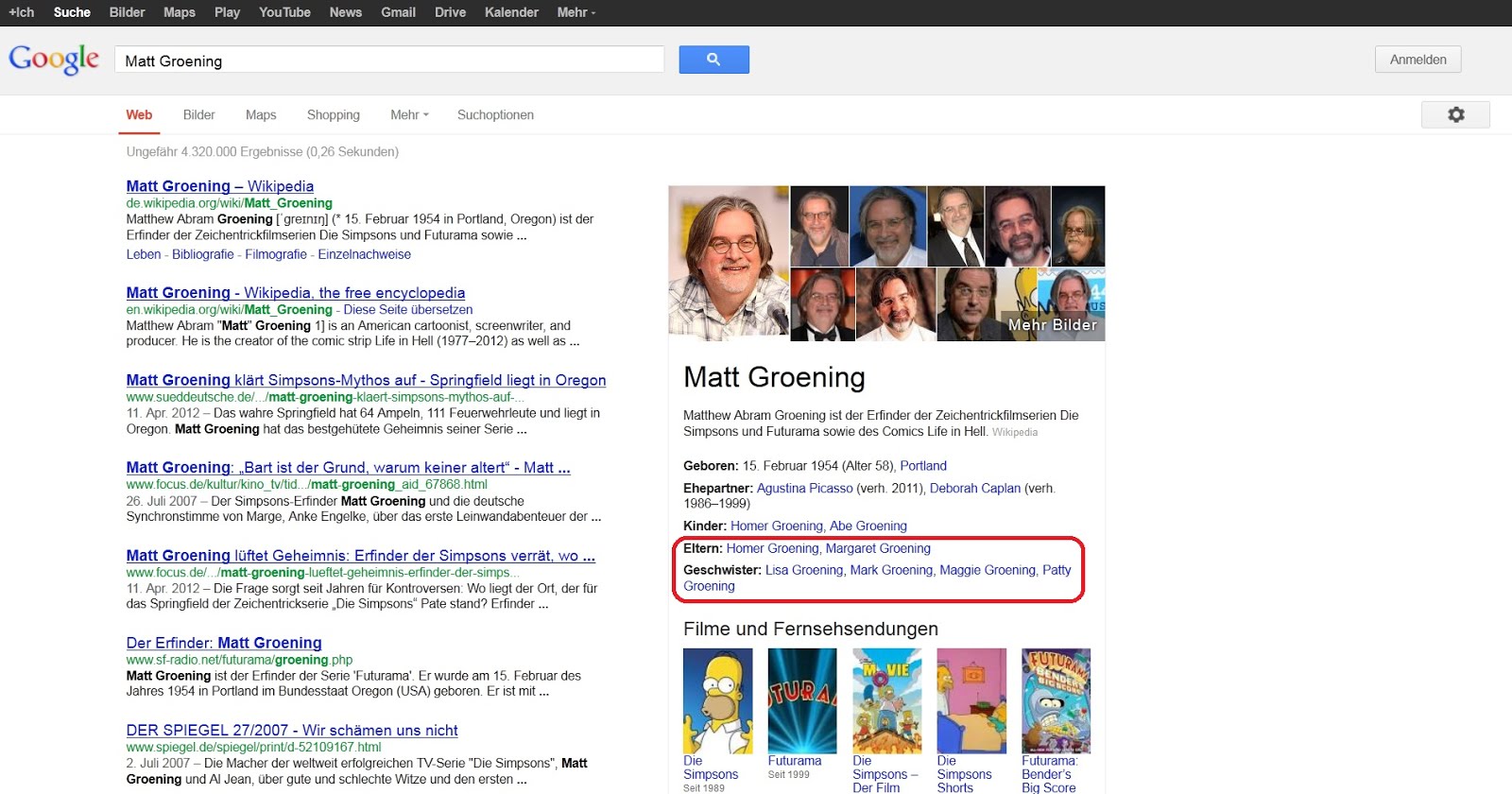
Task: Click Maggie Groening under Geschwister
Action: [x=988, y=570]
